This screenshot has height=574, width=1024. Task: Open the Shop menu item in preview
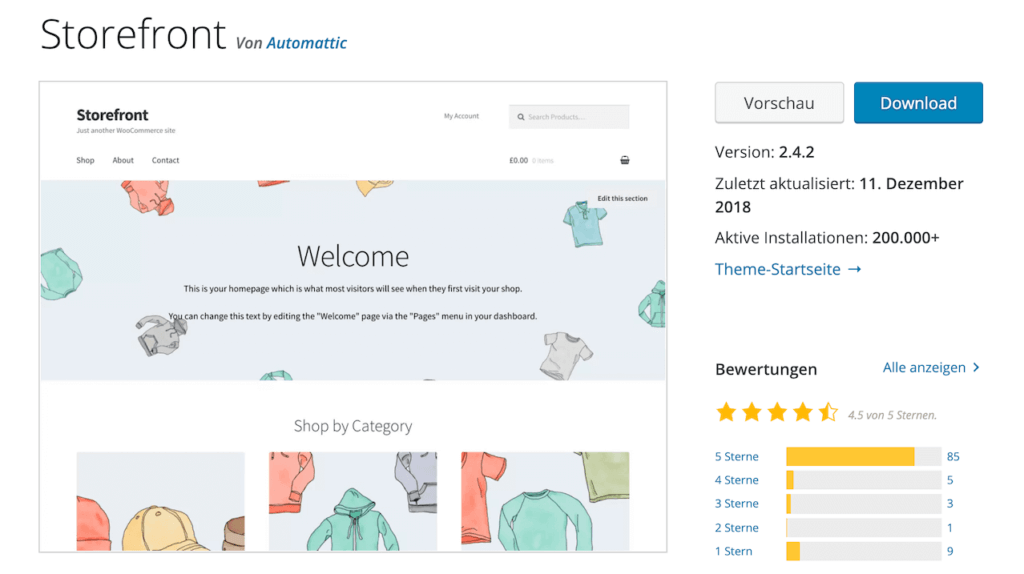[85, 160]
